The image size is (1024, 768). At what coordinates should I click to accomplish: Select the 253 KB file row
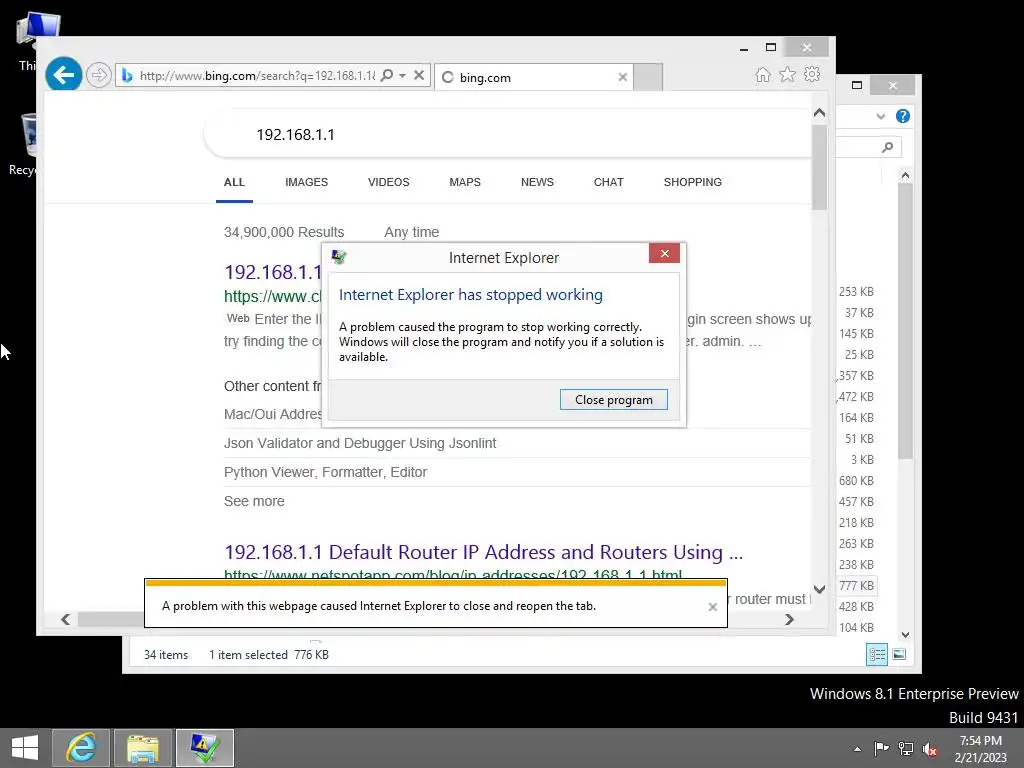856,292
